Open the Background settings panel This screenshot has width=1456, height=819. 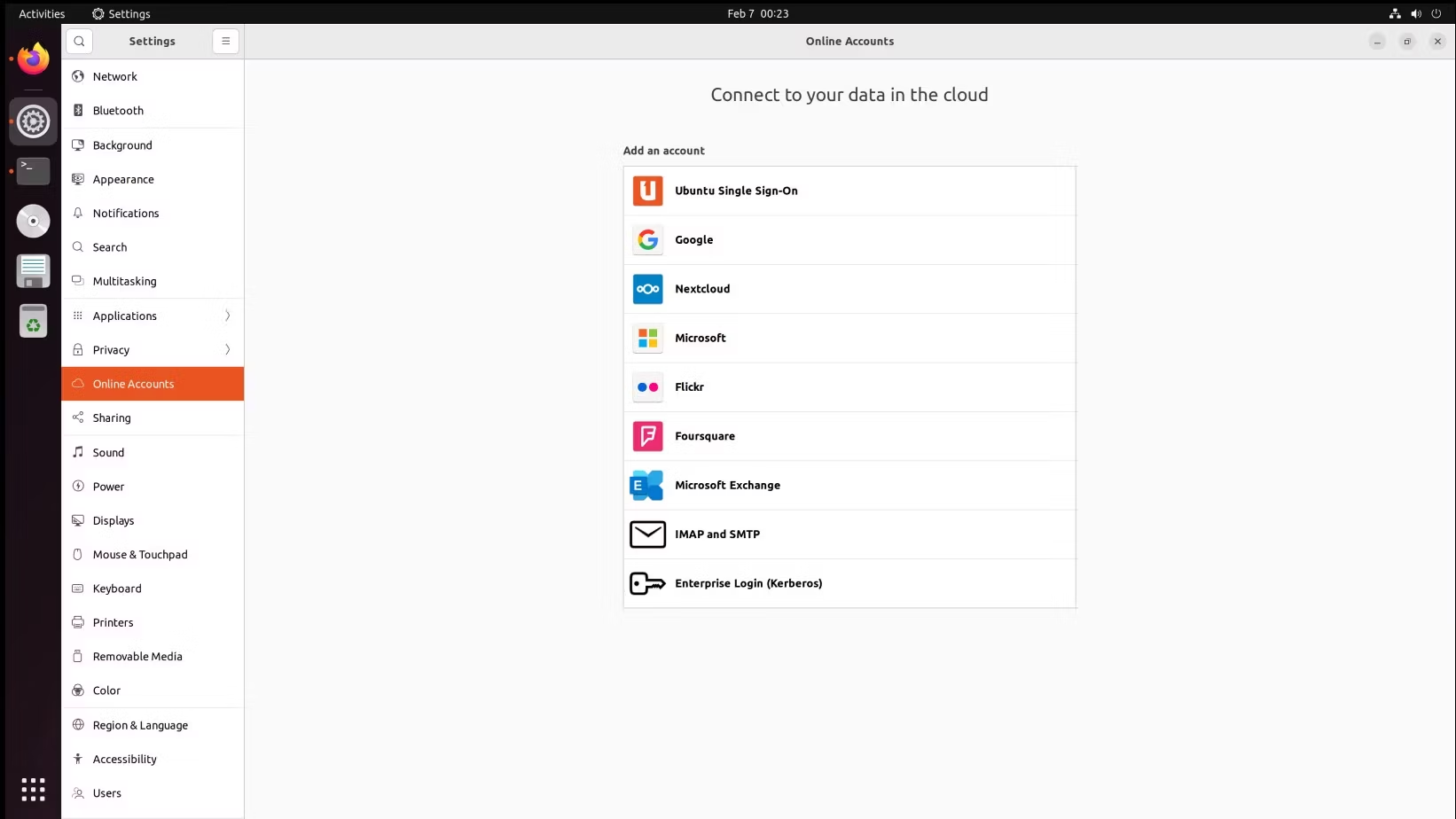(153, 145)
